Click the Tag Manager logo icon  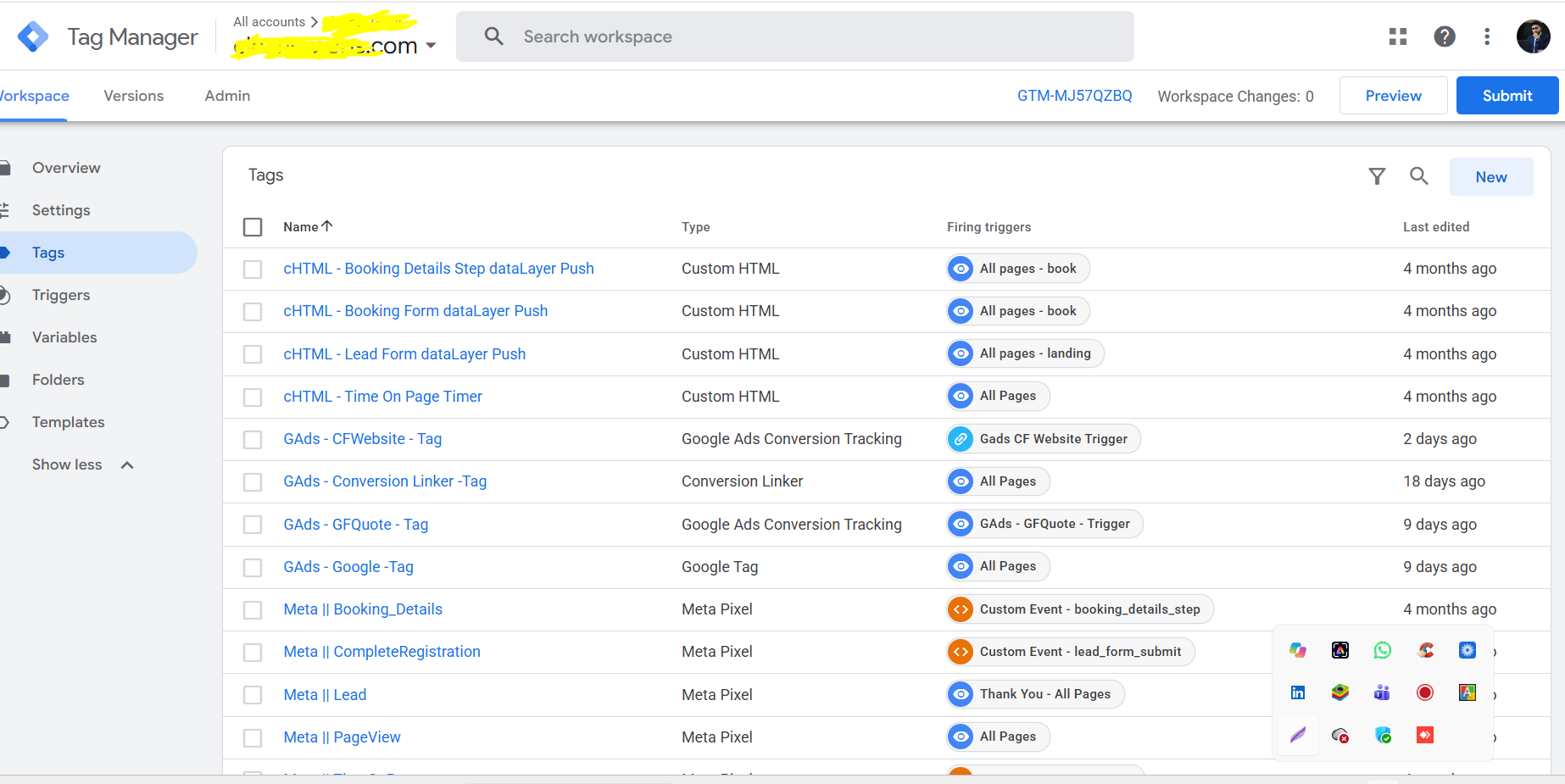[x=33, y=36]
